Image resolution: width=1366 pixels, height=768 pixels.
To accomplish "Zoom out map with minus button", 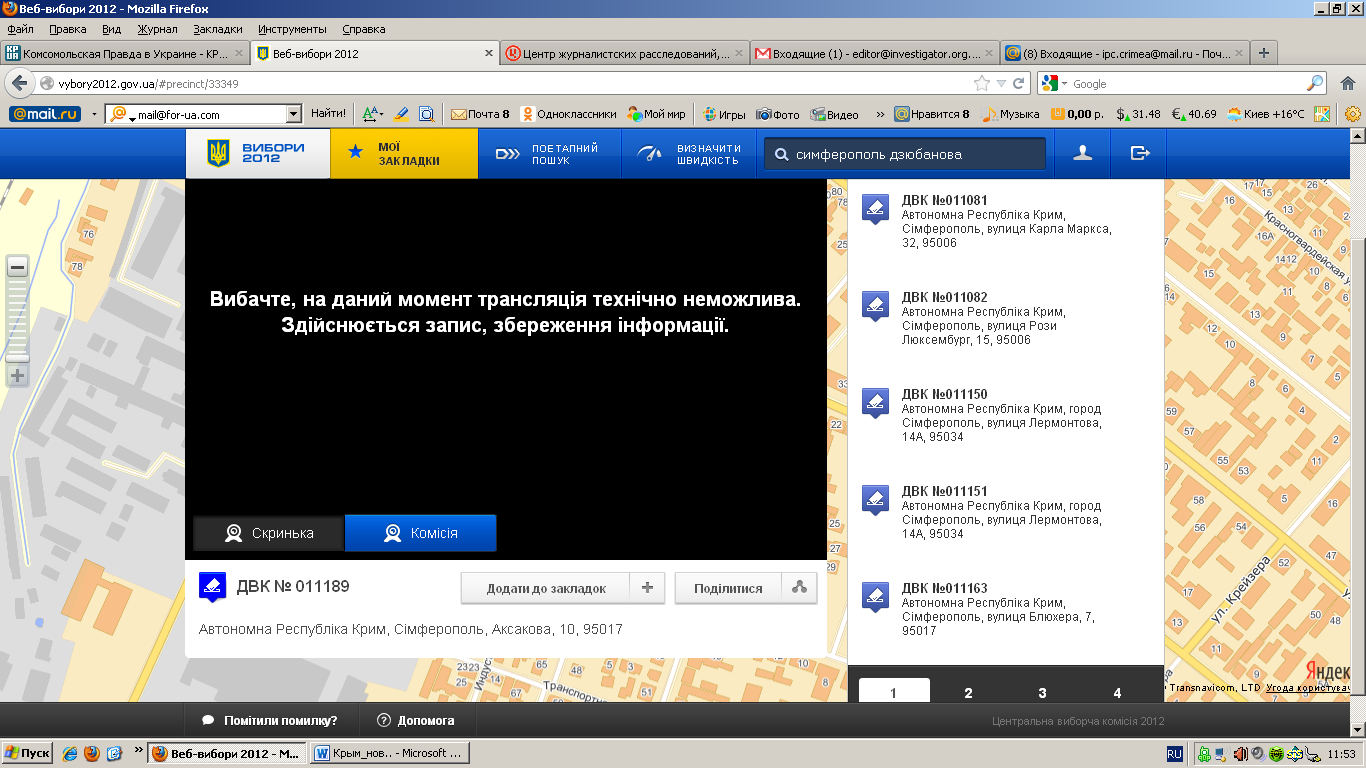I will [x=17, y=266].
